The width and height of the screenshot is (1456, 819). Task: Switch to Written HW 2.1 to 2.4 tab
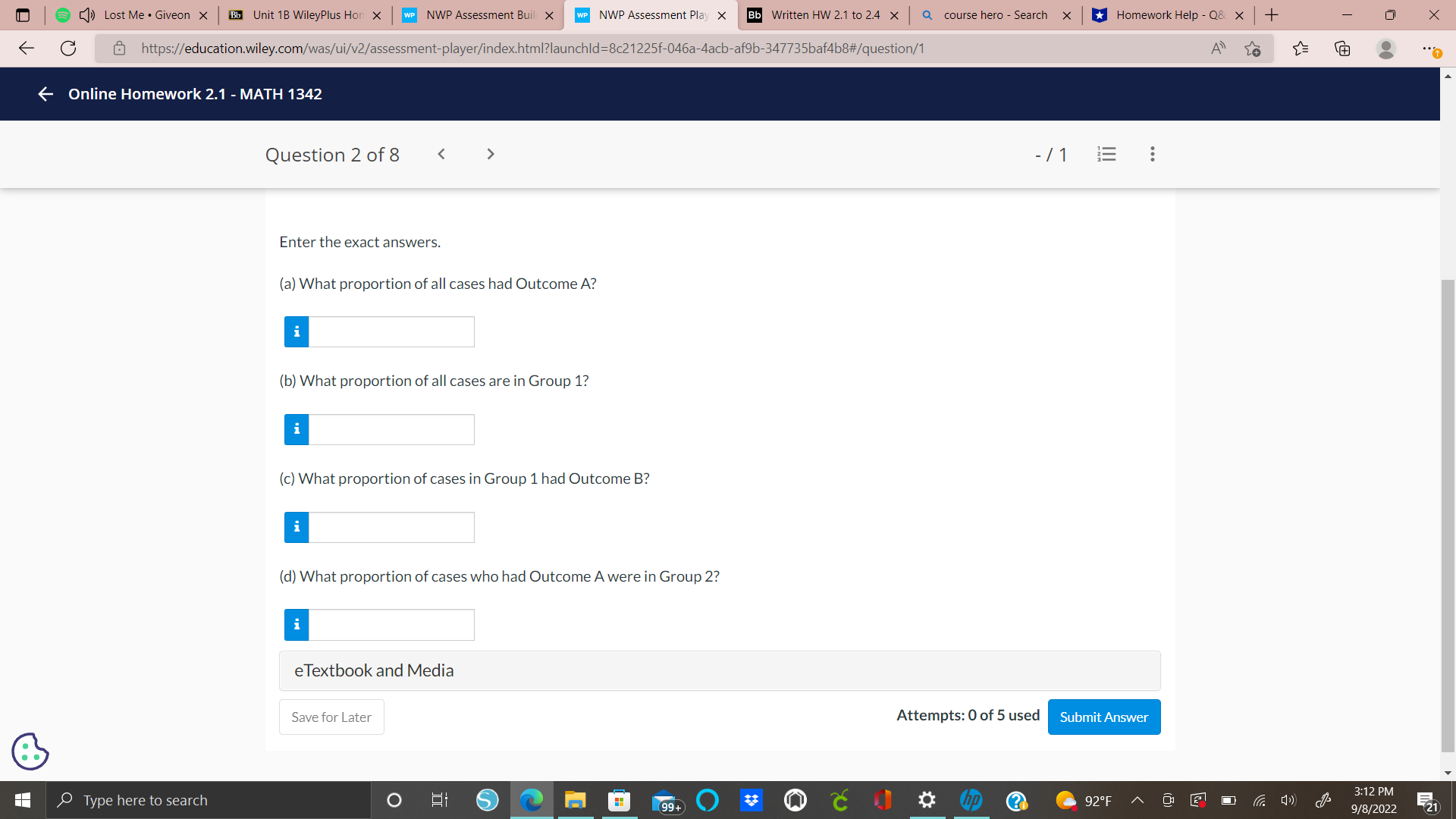(x=824, y=15)
